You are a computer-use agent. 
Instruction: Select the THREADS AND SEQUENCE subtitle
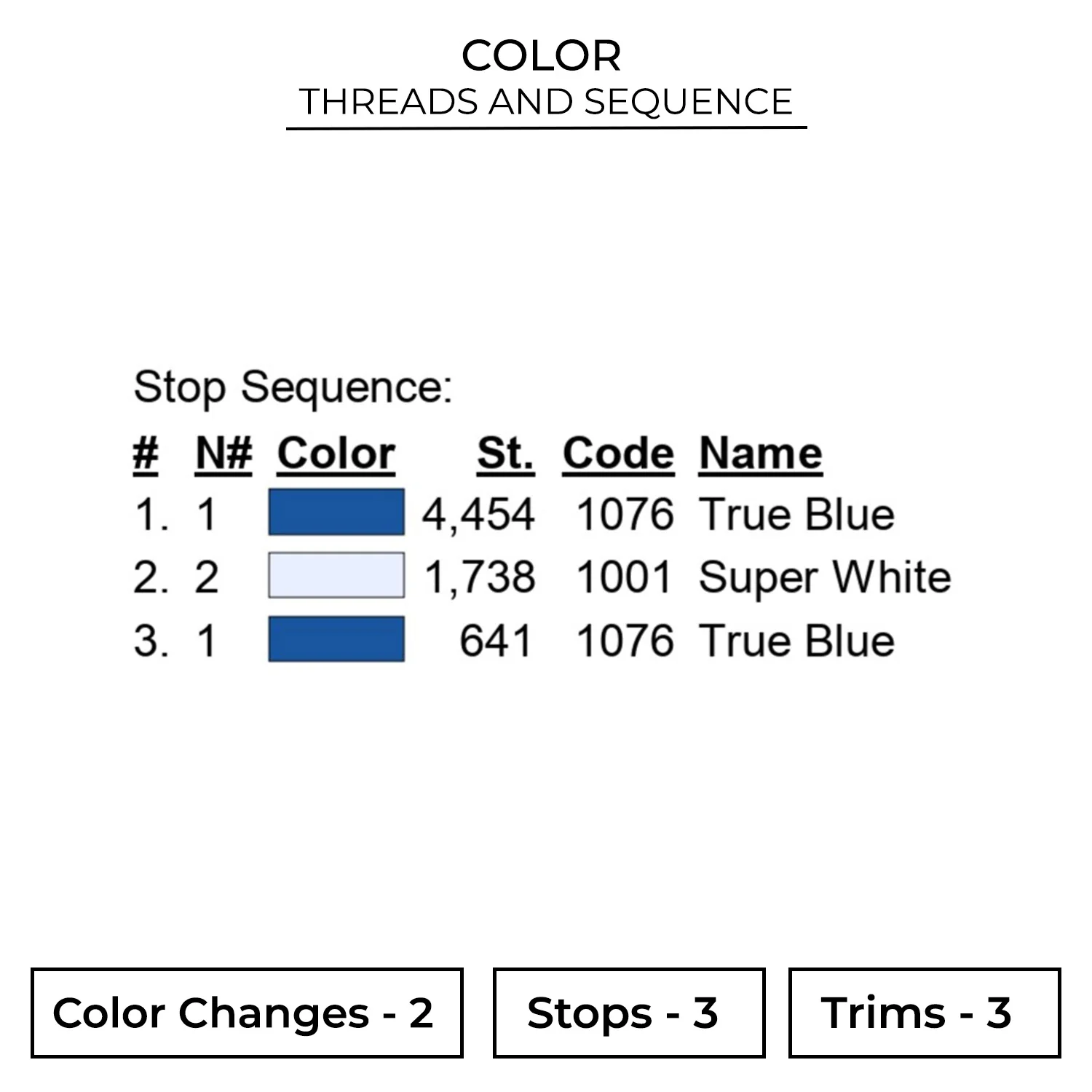click(546, 102)
